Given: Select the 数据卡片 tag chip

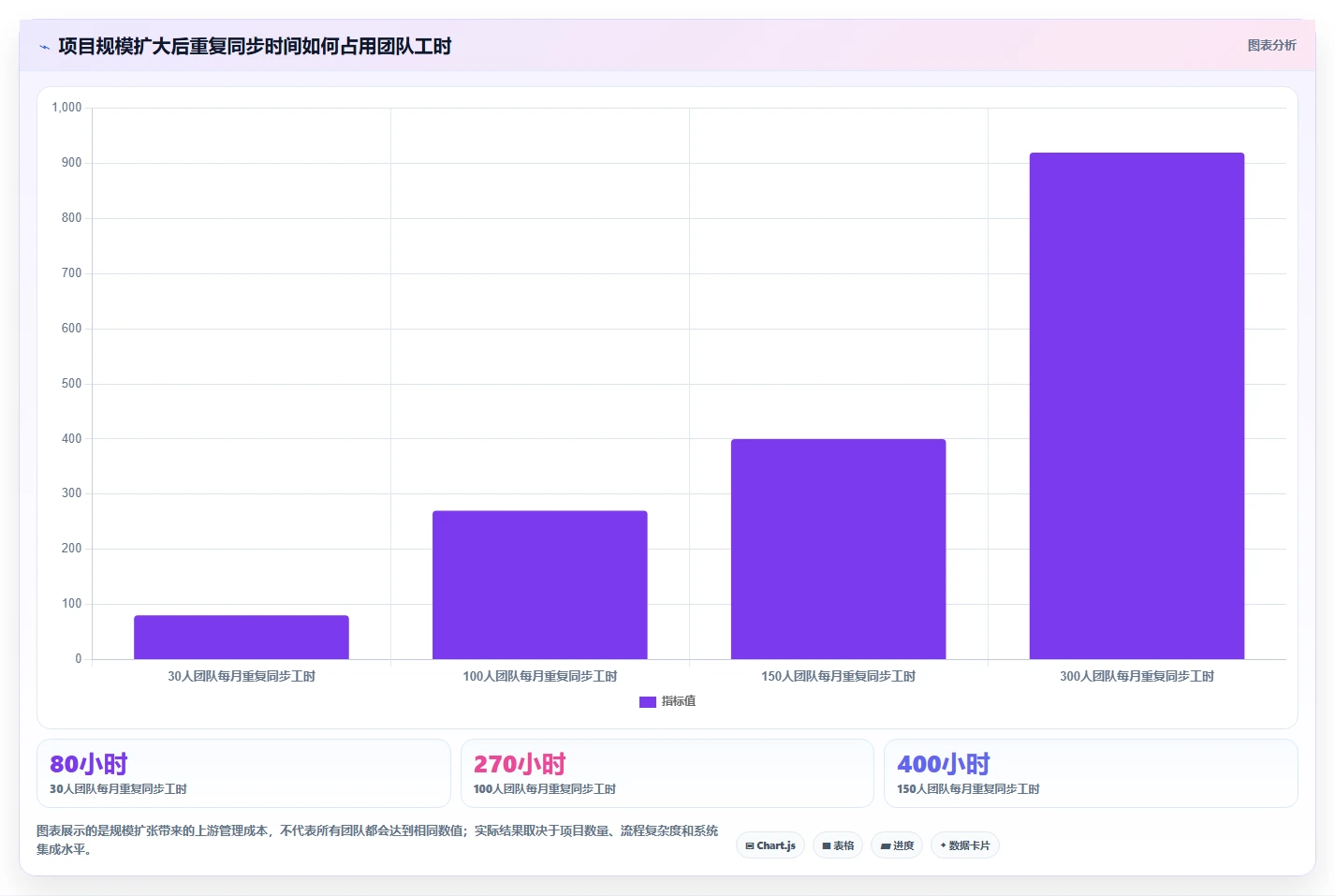Looking at the screenshot, I should coord(965,845).
